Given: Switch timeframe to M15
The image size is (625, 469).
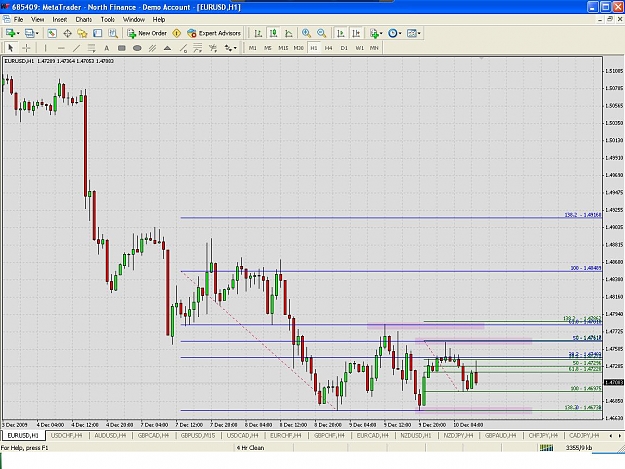Looking at the screenshot, I should [283, 48].
